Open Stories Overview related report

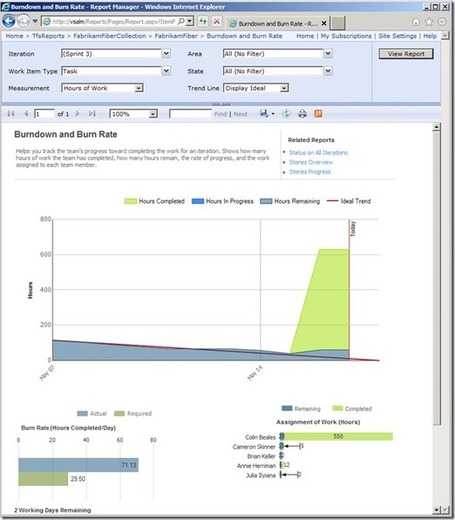(x=311, y=162)
